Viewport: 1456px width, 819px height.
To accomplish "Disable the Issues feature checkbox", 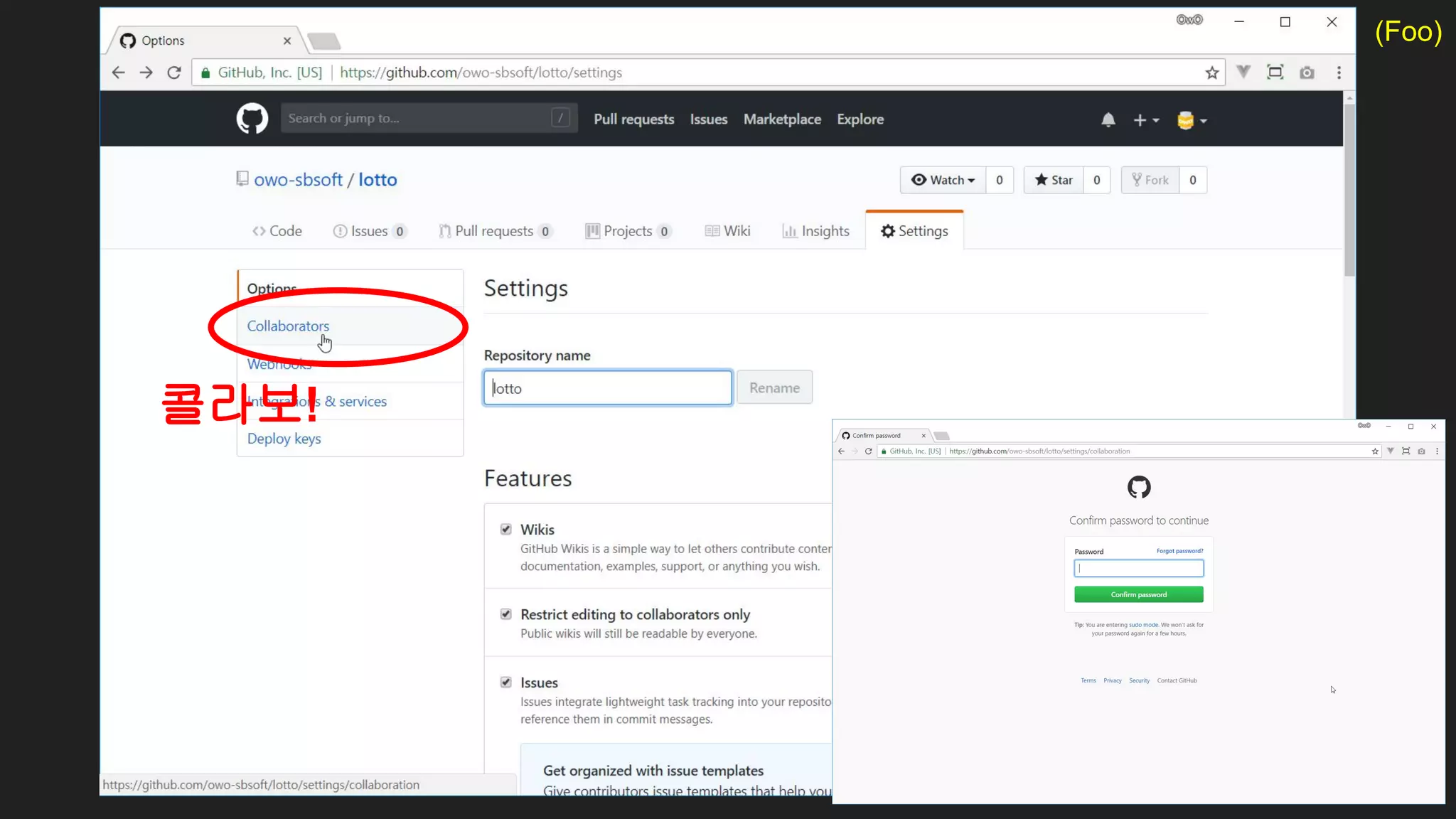I will (505, 682).
